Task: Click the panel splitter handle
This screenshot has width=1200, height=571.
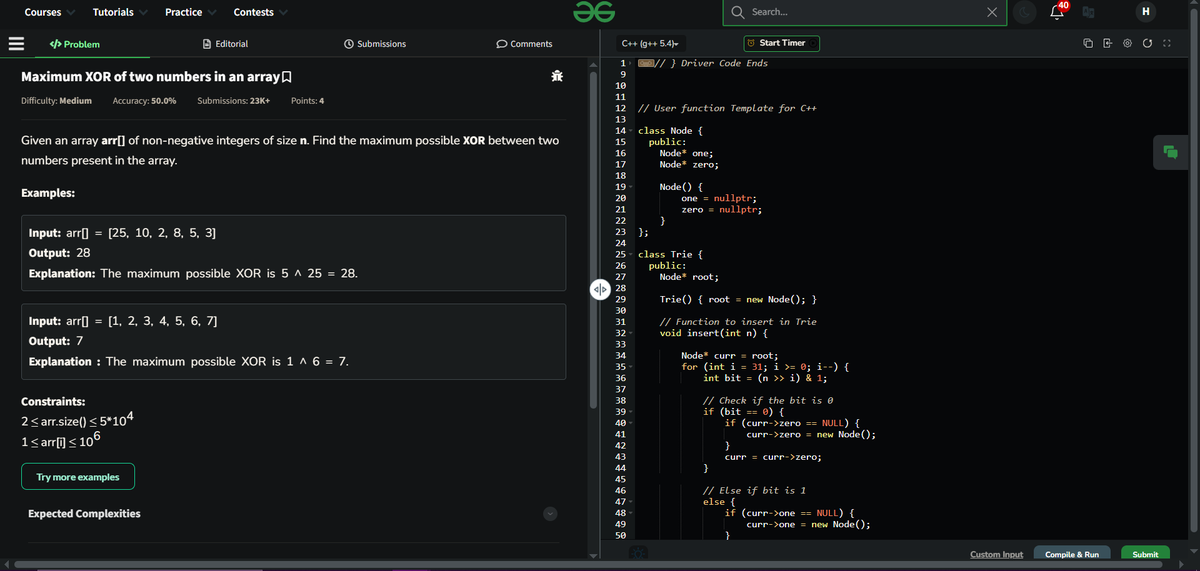Action: coord(599,290)
